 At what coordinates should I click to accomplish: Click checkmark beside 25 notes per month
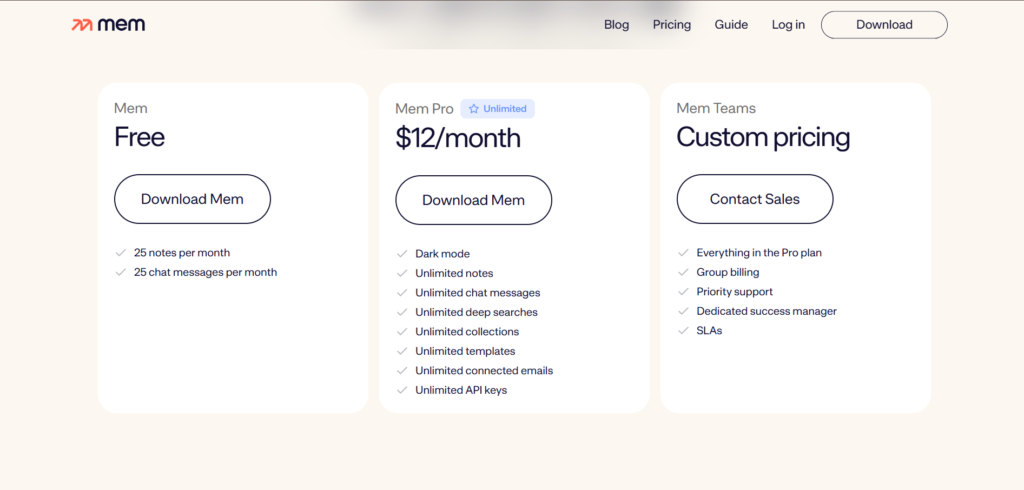click(121, 253)
